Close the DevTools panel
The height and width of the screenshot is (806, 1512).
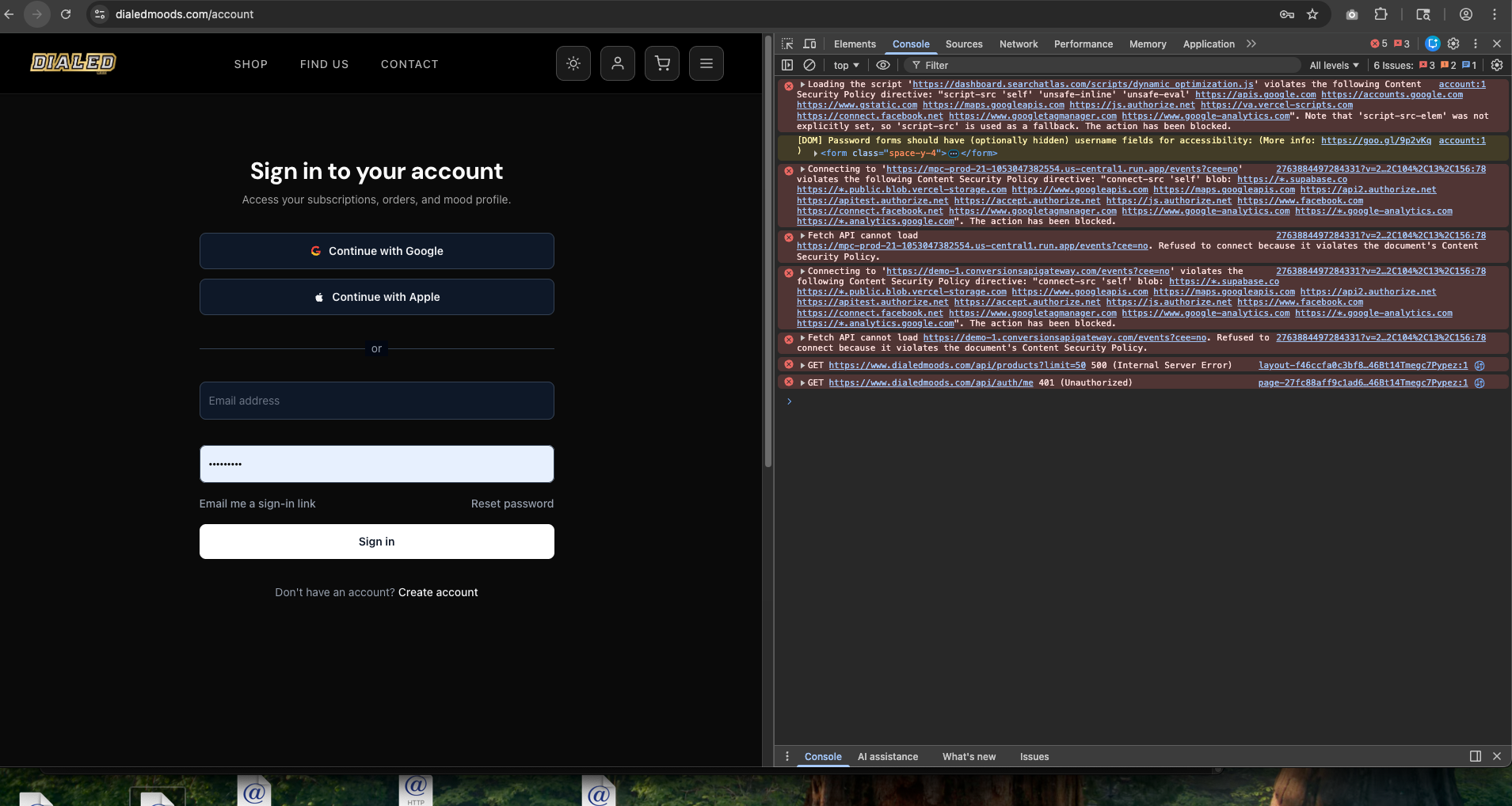pos(1497,44)
